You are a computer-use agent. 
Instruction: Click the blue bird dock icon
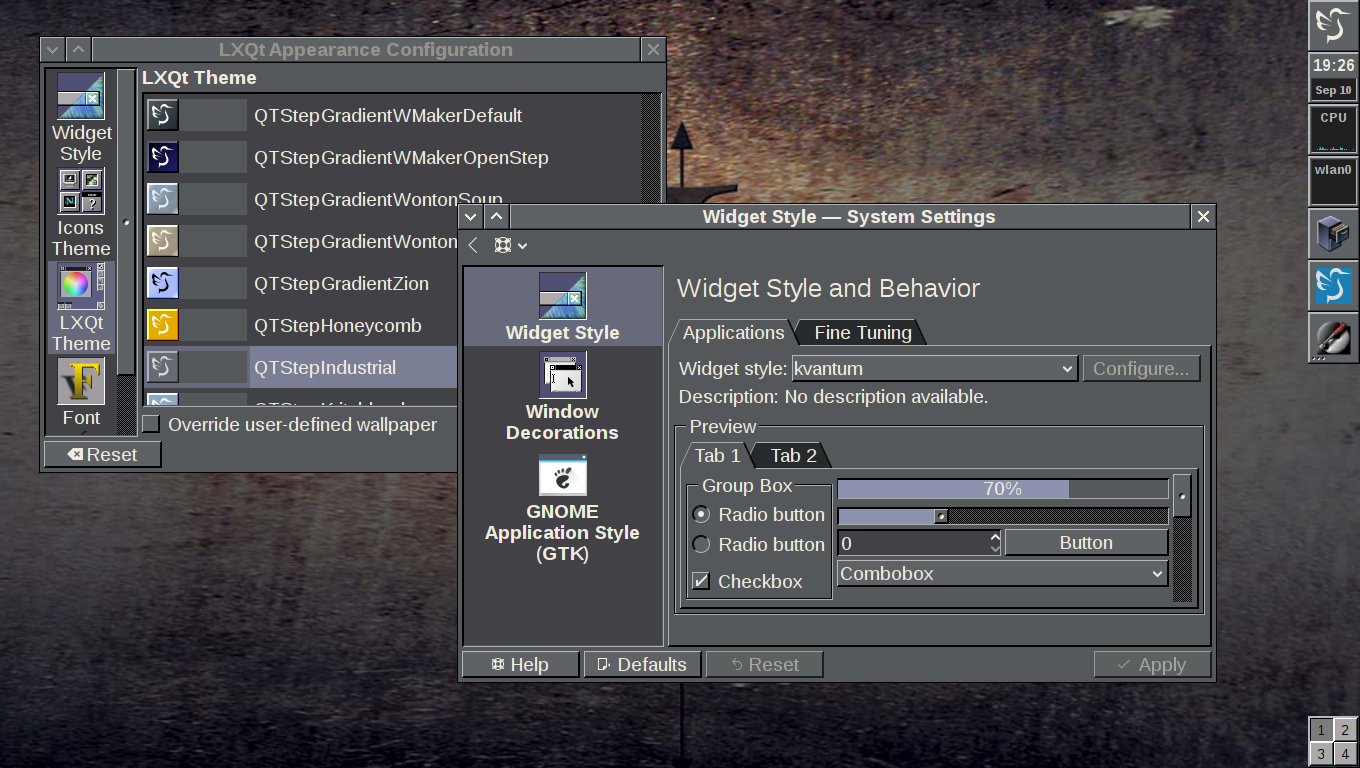click(1333, 285)
